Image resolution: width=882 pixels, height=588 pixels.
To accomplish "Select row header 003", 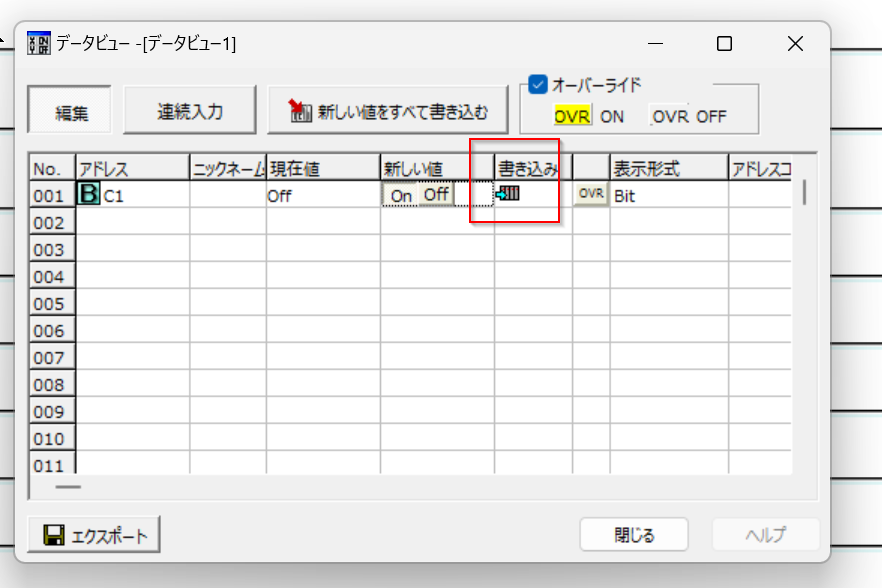I will [x=52, y=249].
